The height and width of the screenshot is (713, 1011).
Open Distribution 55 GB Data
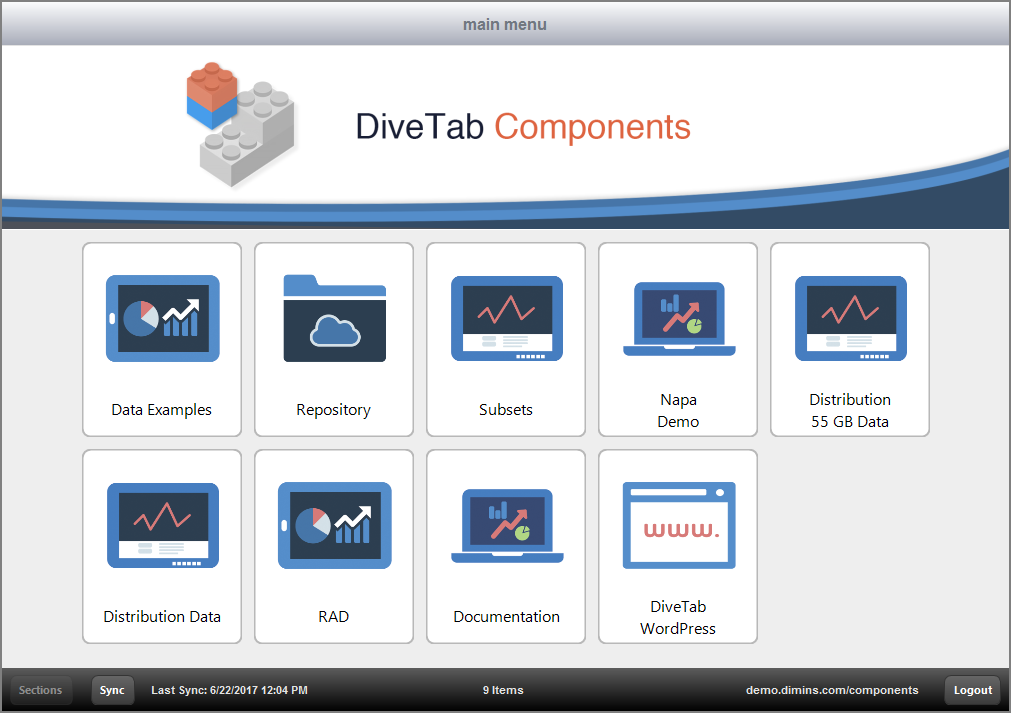849,339
